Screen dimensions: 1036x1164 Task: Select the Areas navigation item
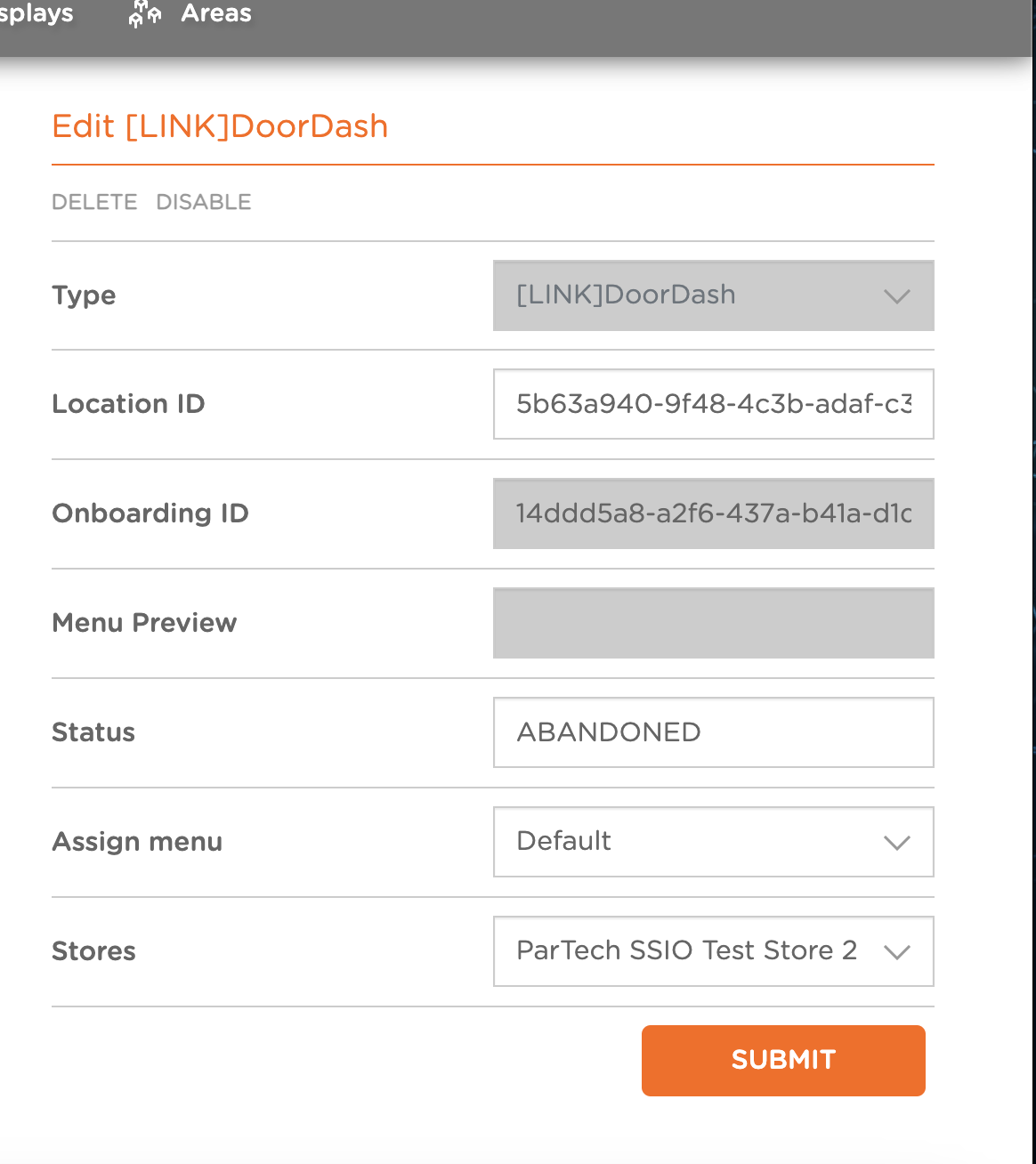[215, 13]
